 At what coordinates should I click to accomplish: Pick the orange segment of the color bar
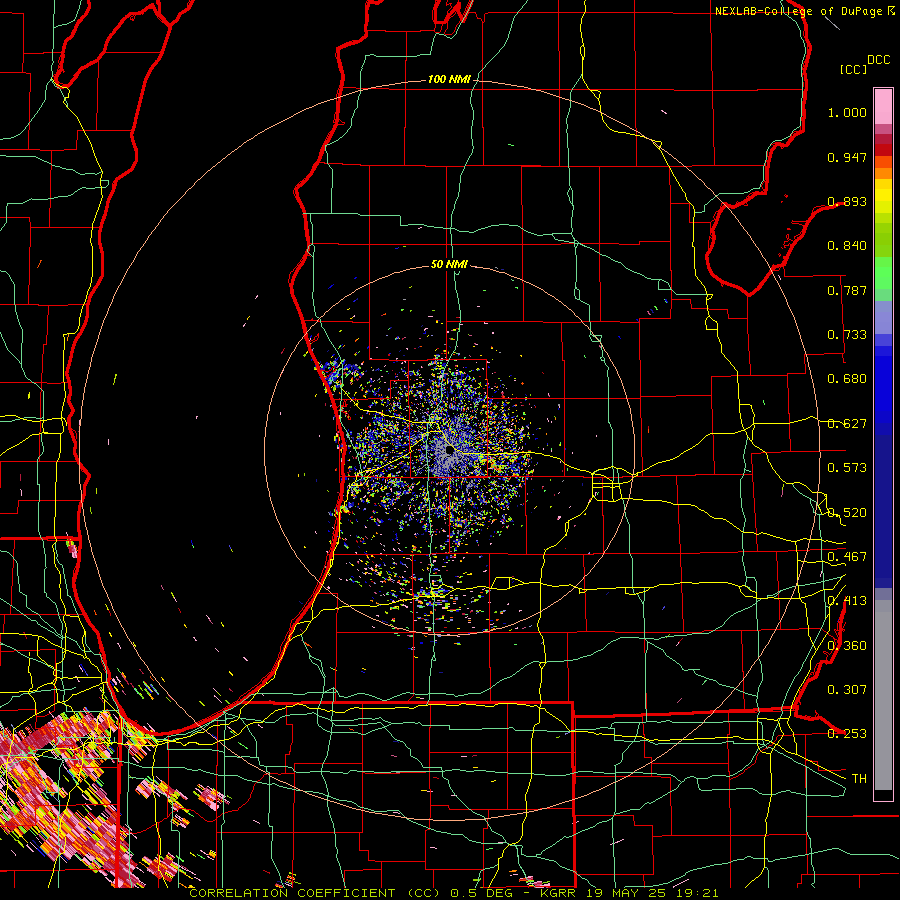pyautogui.click(x=883, y=173)
